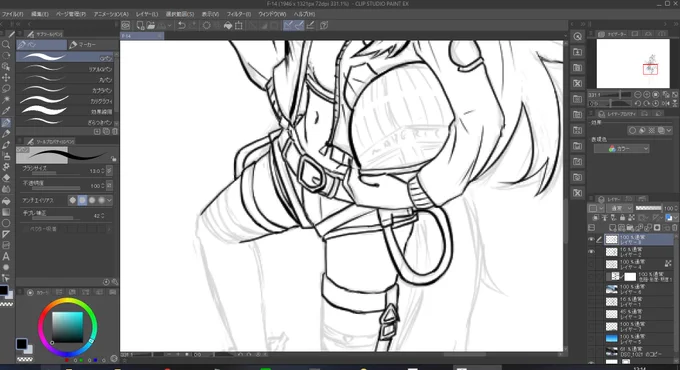Adjust brush size with stepper arrows
Viewport: 680px width, 370px height.
103,171
